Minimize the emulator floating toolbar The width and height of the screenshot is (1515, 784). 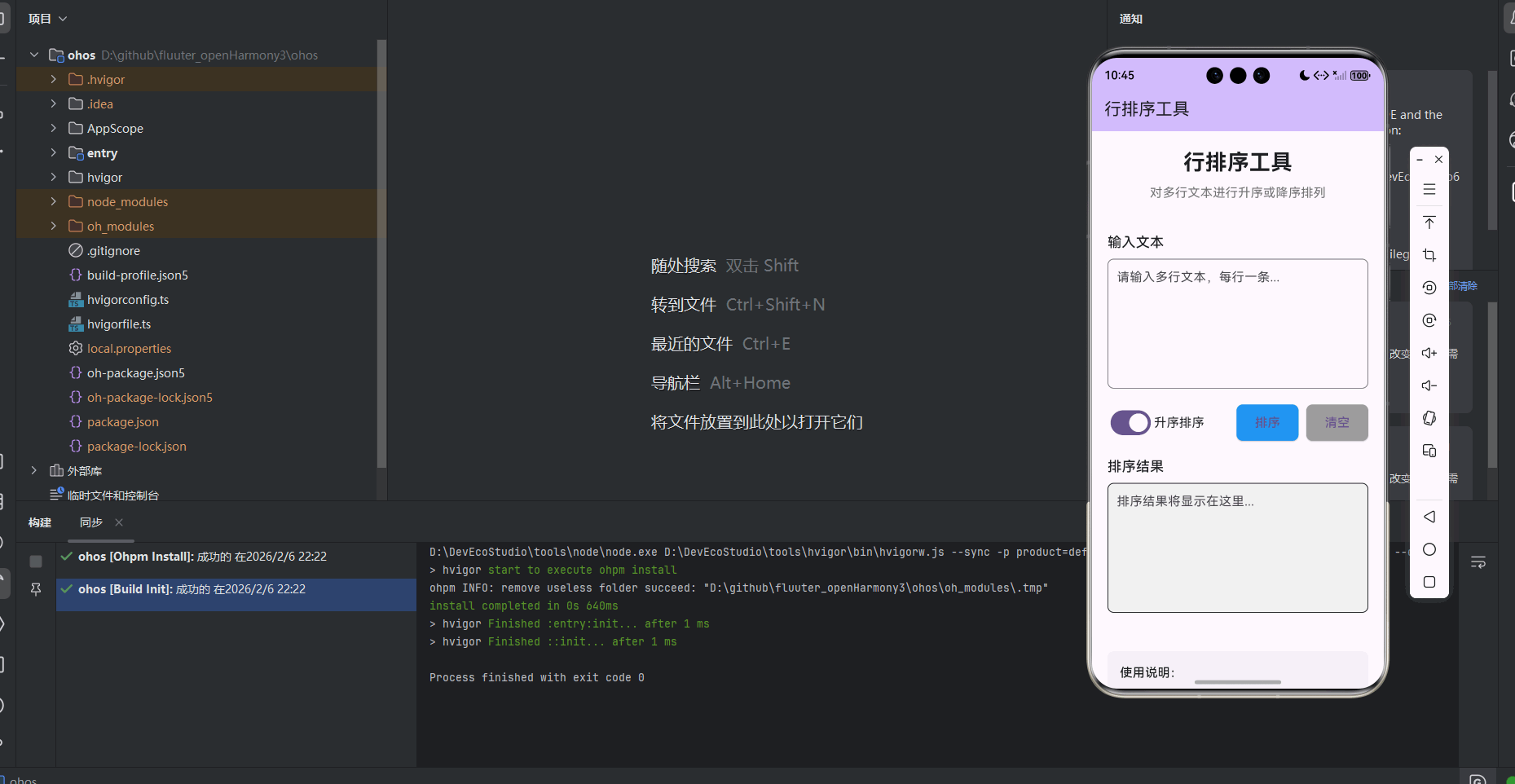[1420, 160]
